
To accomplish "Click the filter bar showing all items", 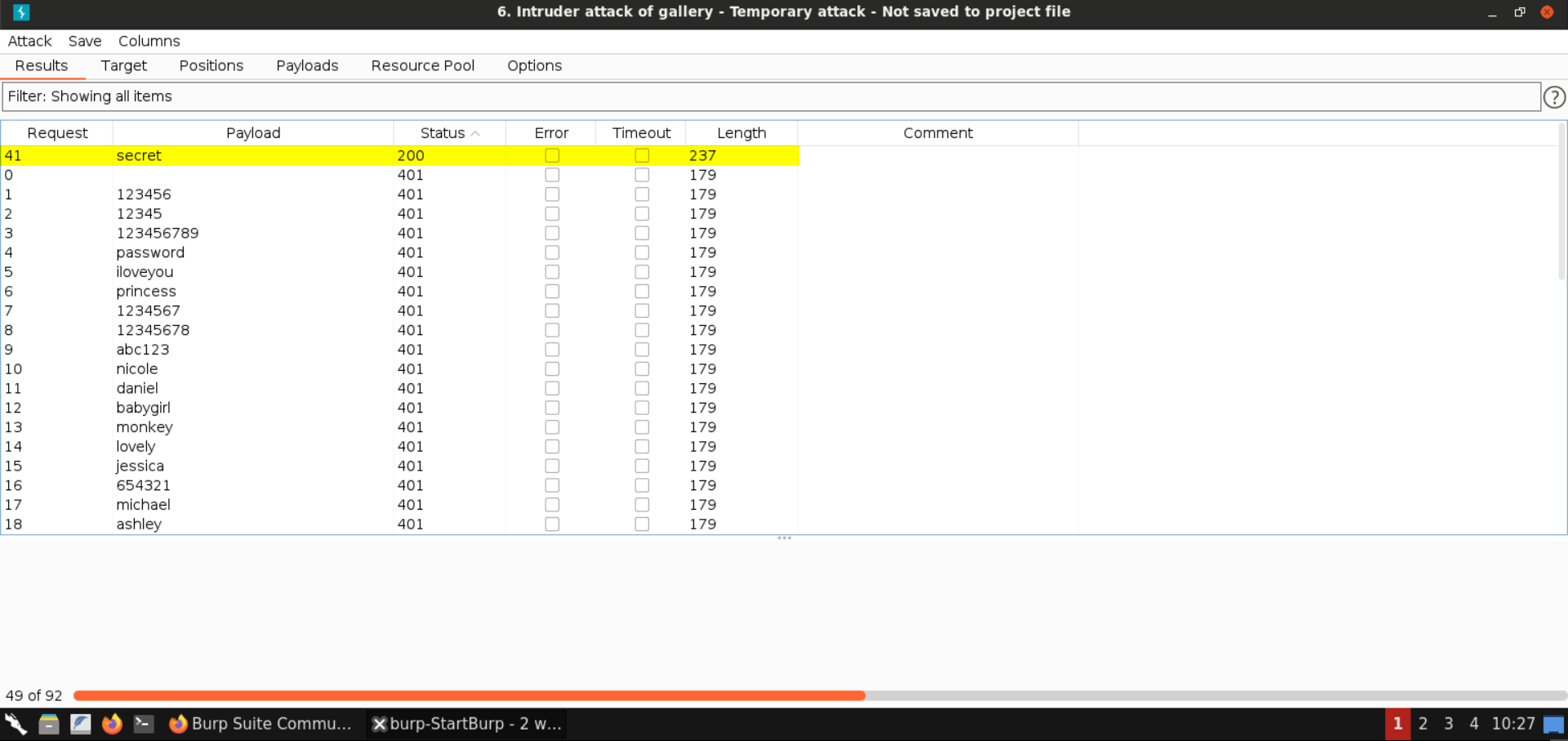I will pyautogui.click(x=771, y=96).
